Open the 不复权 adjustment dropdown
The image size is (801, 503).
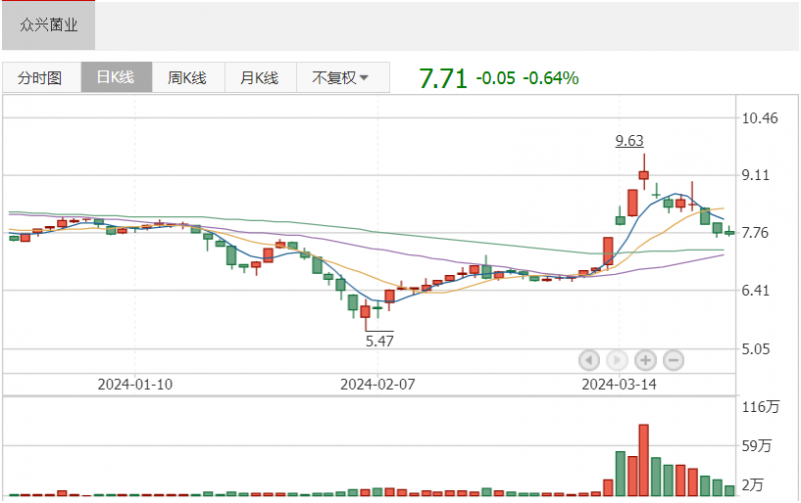coord(342,78)
